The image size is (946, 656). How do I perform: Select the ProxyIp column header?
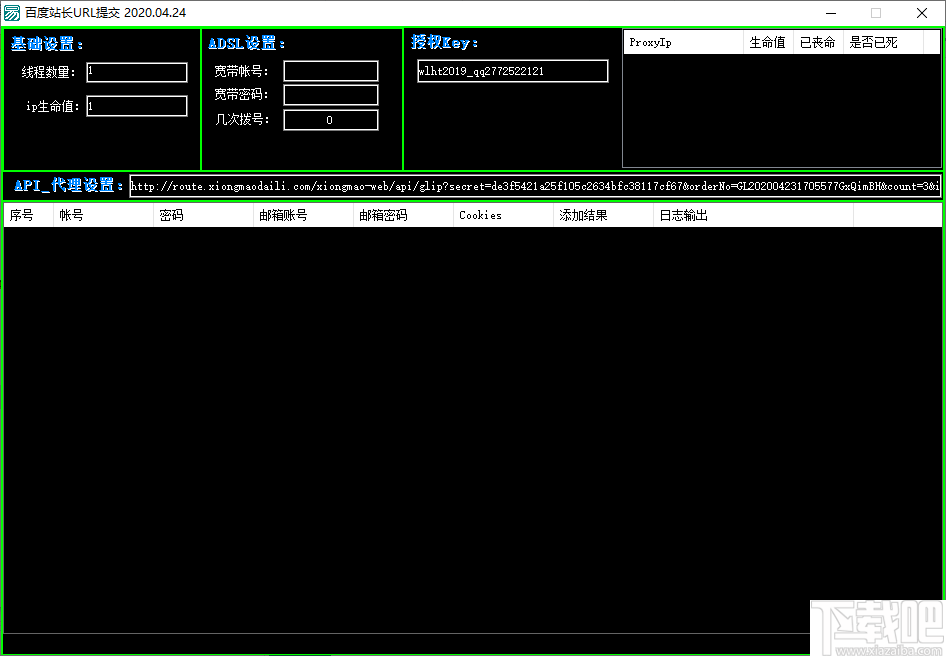pos(683,42)
